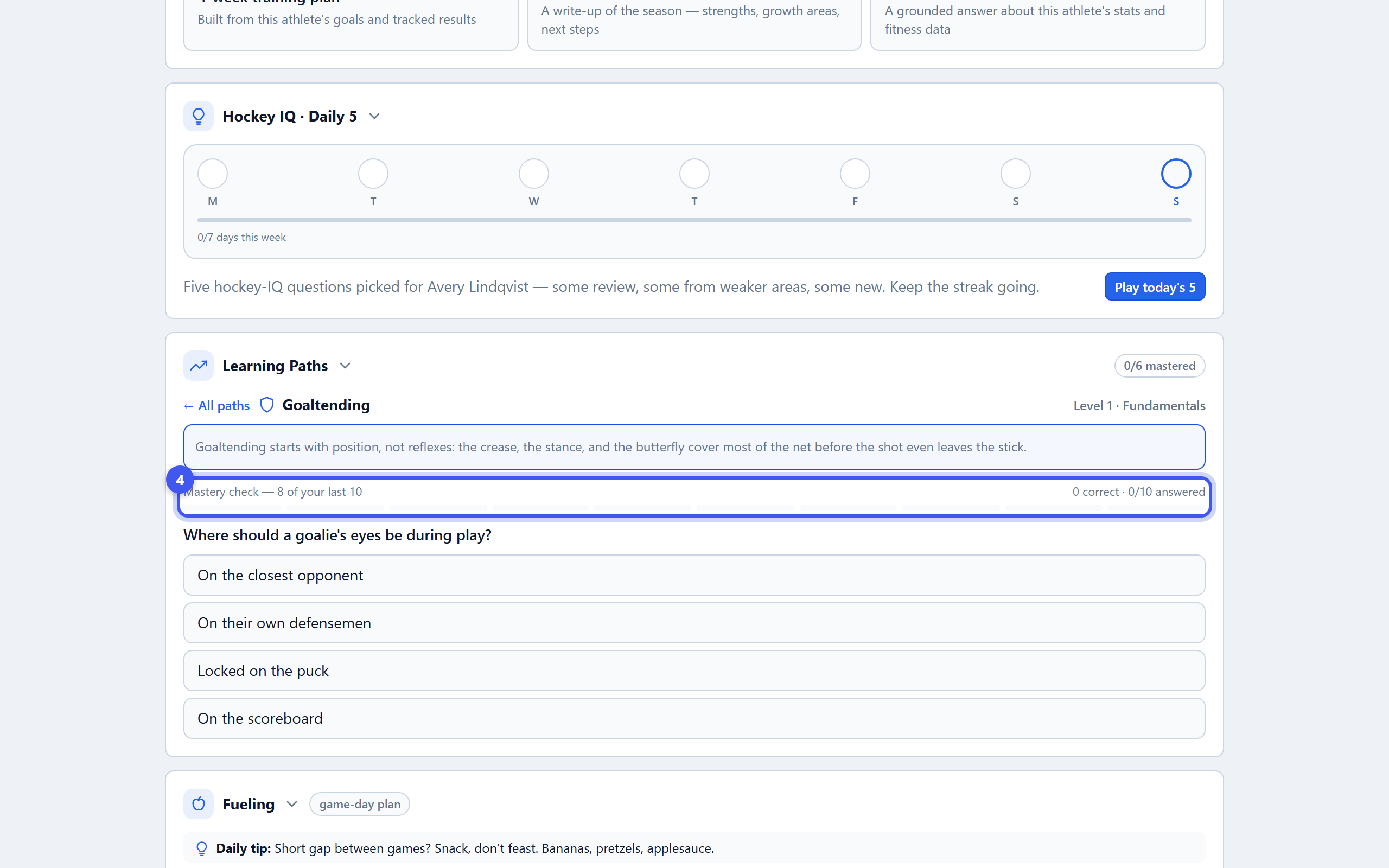The width and height of the screenshot is (1389, 868).
Task: Select Monday's day circle
Action: point(212,174)
